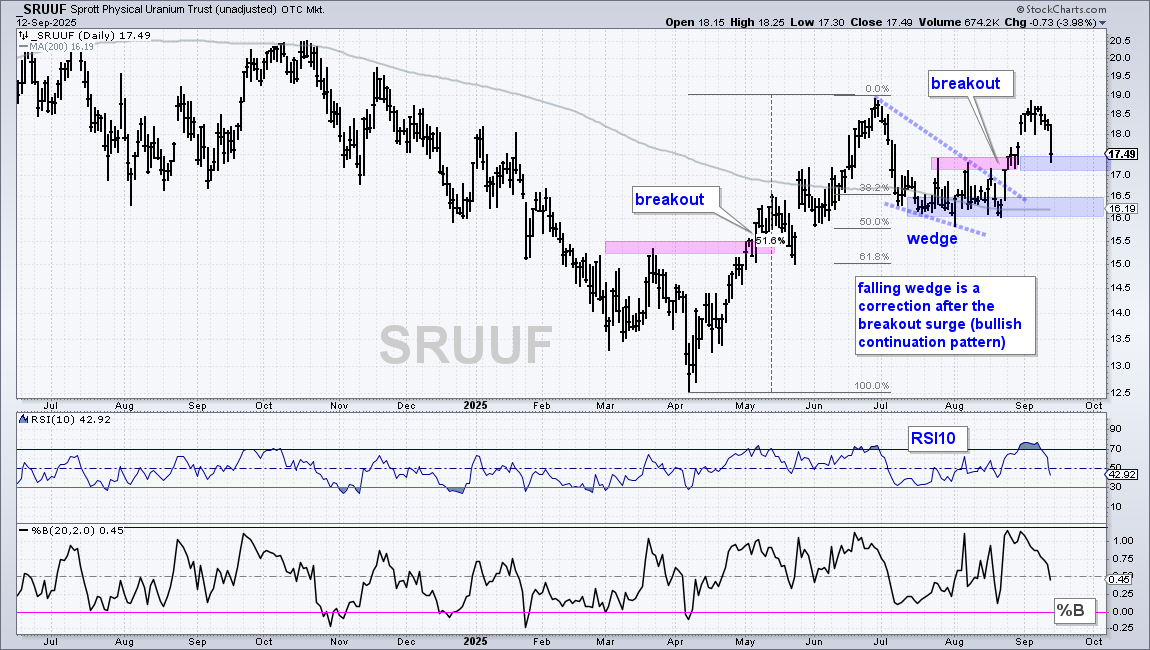The width and height of the screenshot is (1150, 650).
Task: Click the 70 label on the RSI axis
Action: 1116,449
